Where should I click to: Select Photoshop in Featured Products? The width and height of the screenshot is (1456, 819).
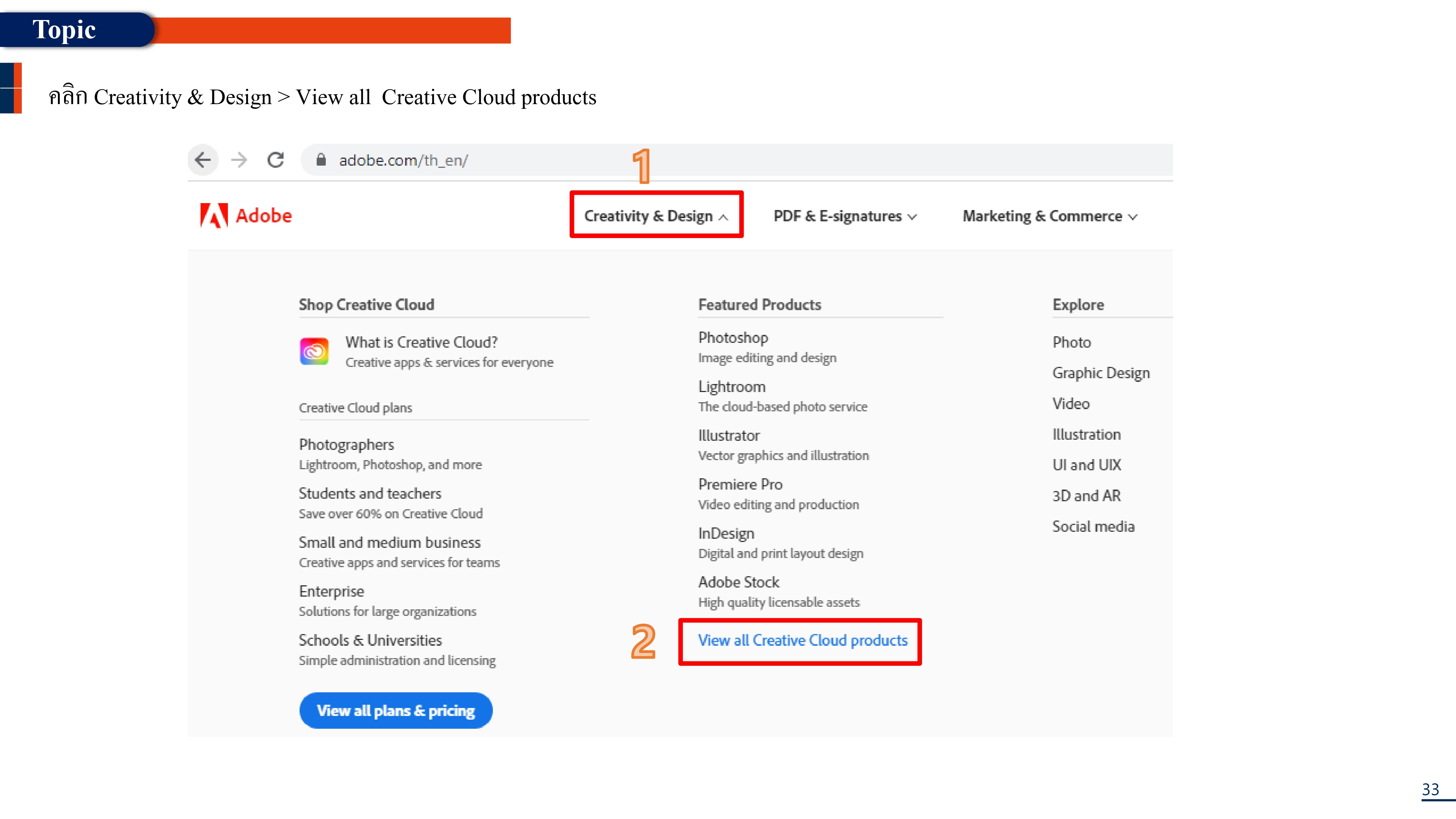(733, 337)
